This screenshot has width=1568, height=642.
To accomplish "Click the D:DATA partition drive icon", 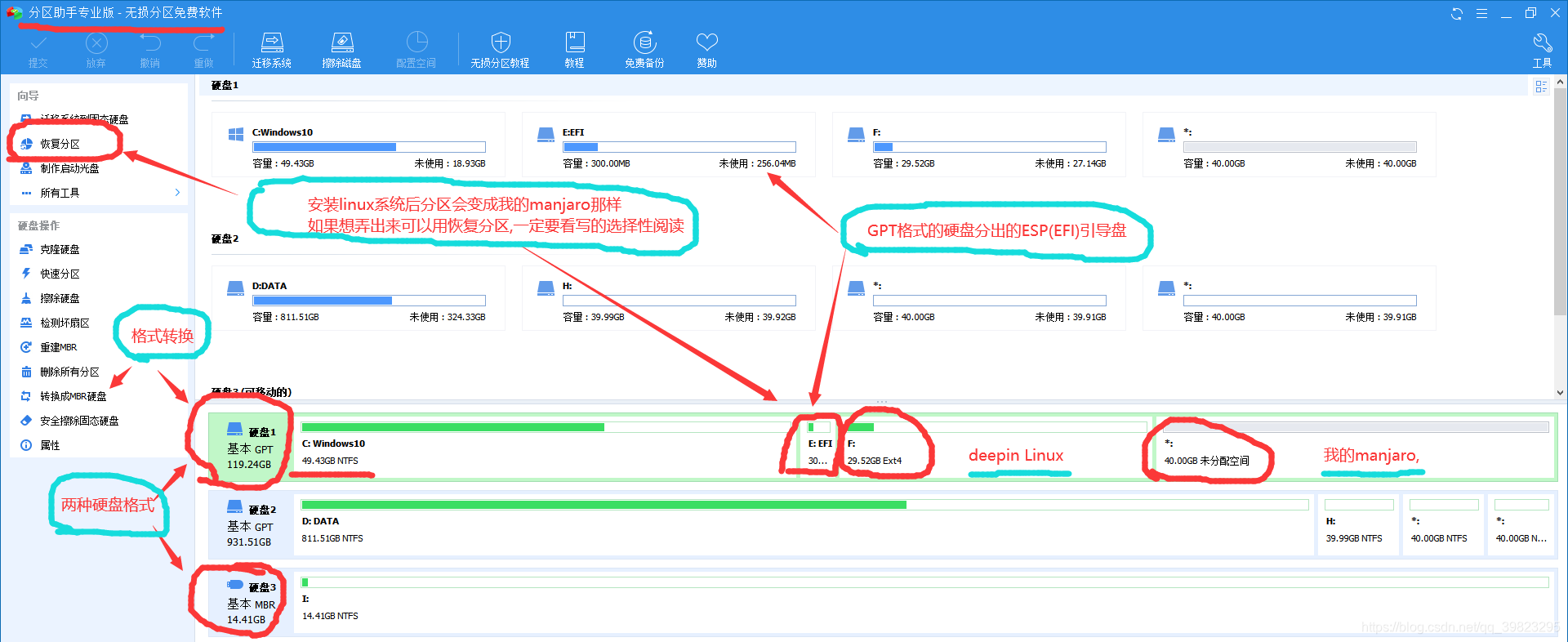I will tap(235, 288).
